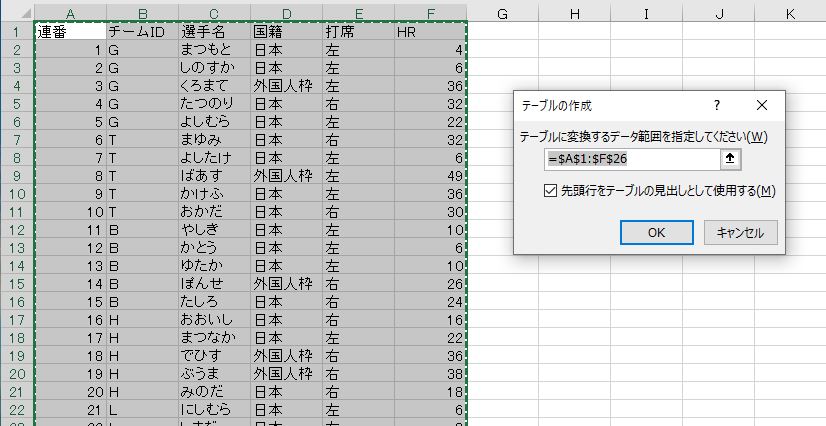Screen dimensions: 826x426
Task: Select column A header
Action: click(x=70, y=14)
